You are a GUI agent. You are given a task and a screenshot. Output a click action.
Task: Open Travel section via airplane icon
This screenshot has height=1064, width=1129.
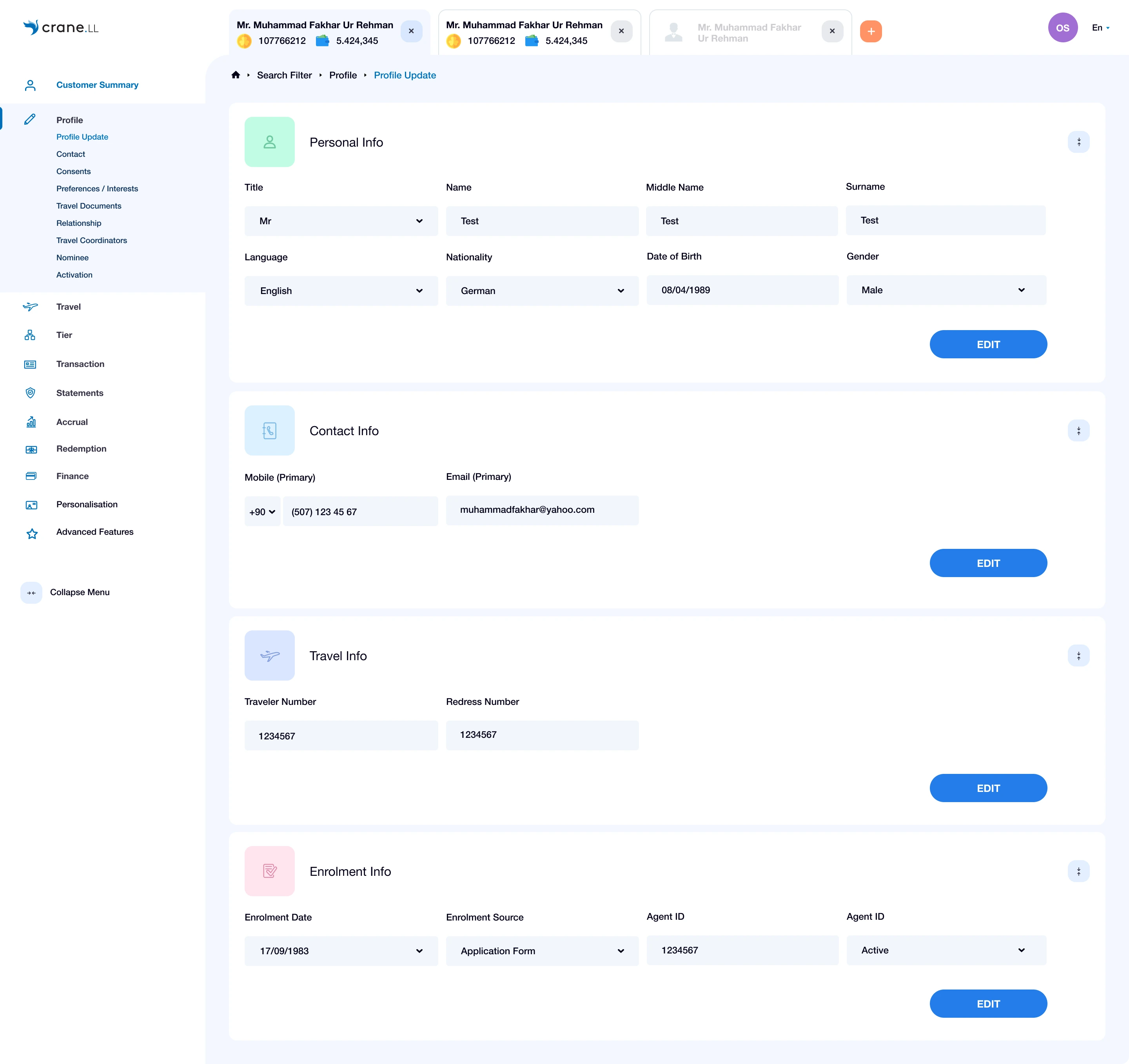point(31,307)
